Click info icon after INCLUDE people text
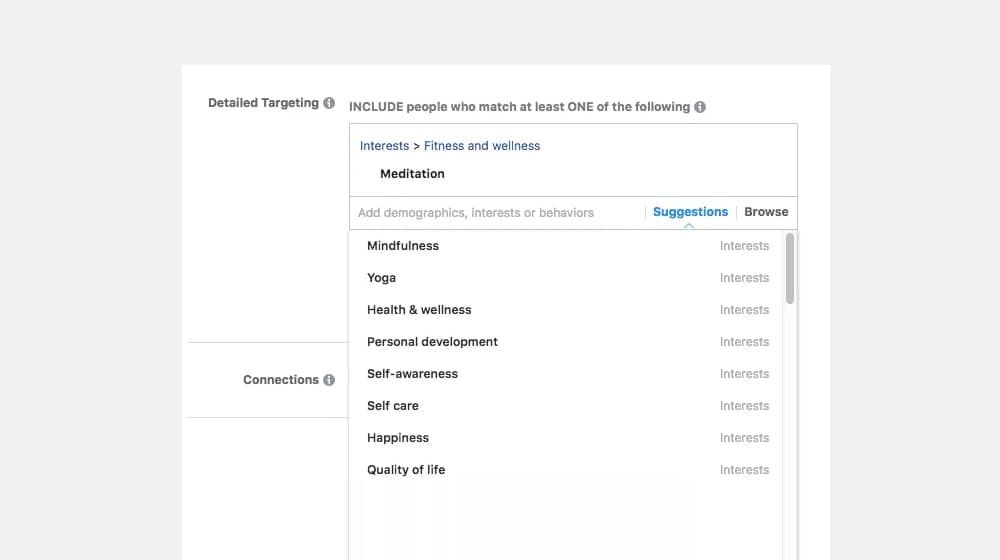Image resolution: width=1000 pixels, height=560 pixels. (x=700, y=107)
